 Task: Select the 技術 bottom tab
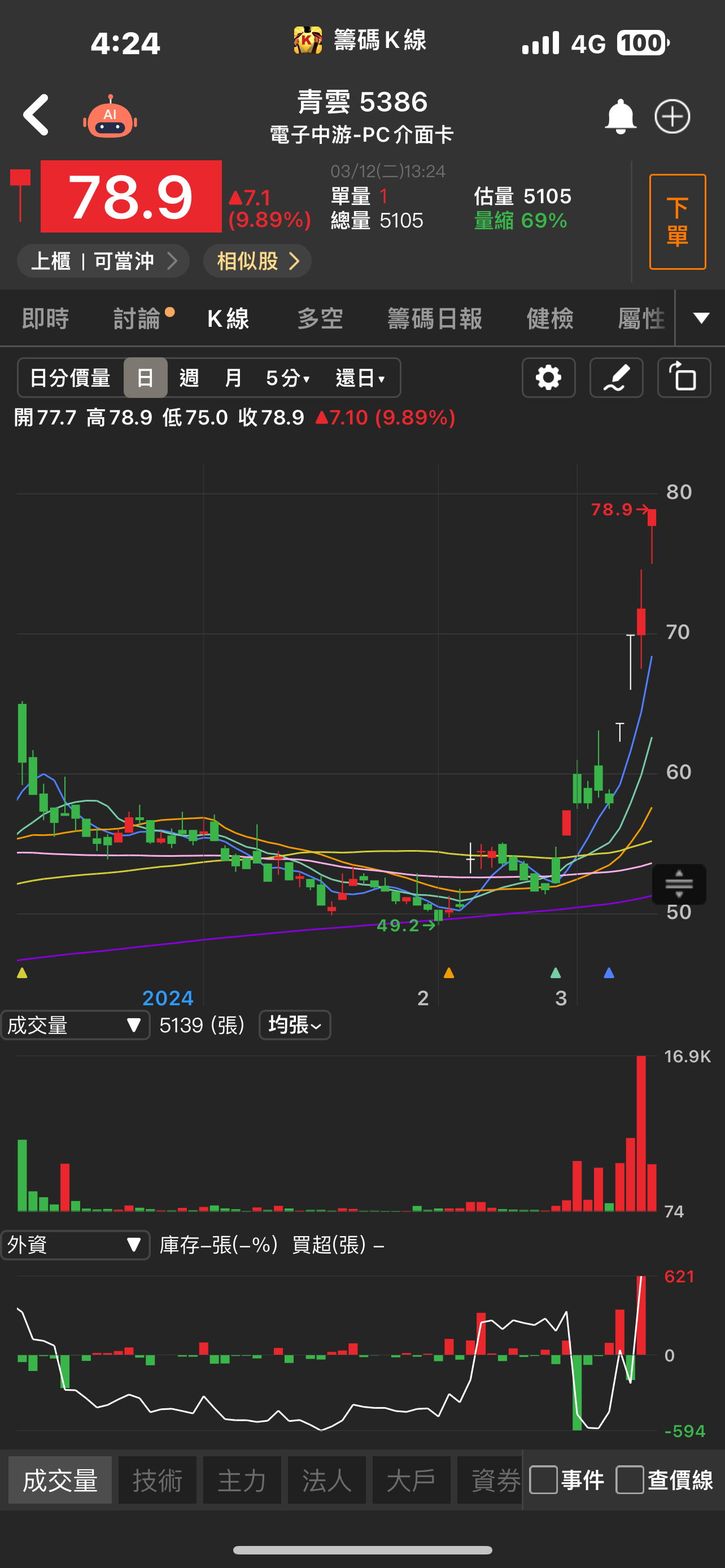[158, 1480]
